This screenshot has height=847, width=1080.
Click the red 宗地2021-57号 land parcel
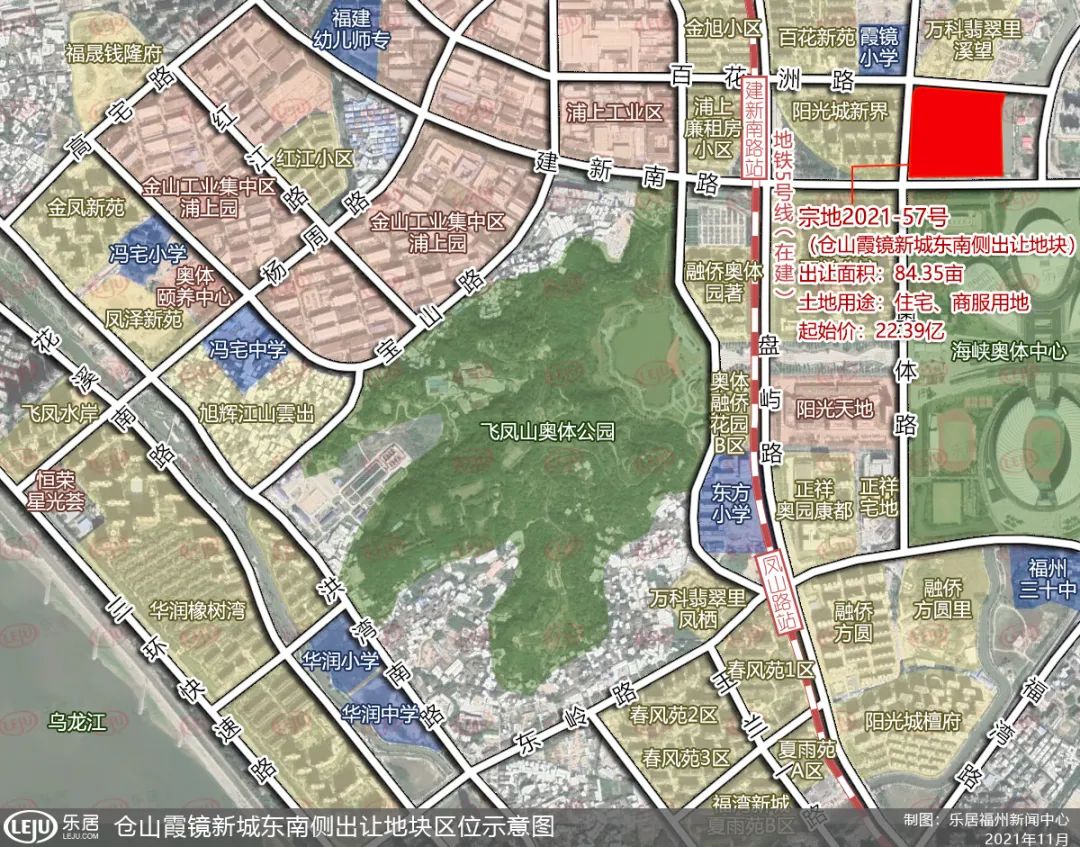pyautogui.click(x=956, y=133)
